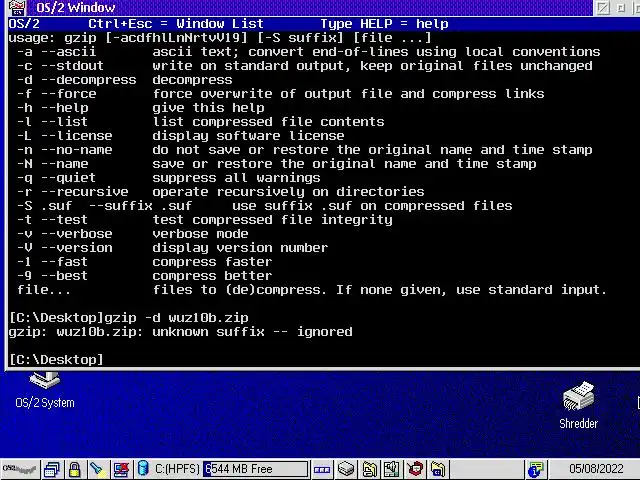Open the last yellow folder icon in tray
This screenshot has width=640, height=480.
(438, 469)
